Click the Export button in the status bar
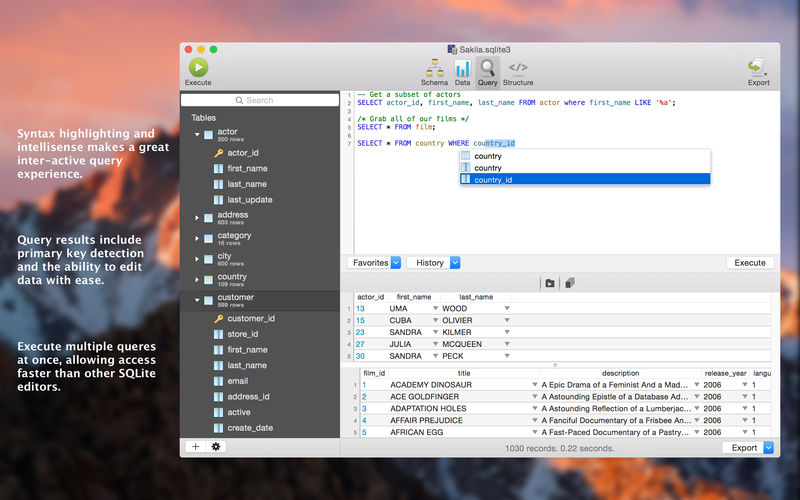This screenshot has height=500, width=800. [x=743, y=448]
